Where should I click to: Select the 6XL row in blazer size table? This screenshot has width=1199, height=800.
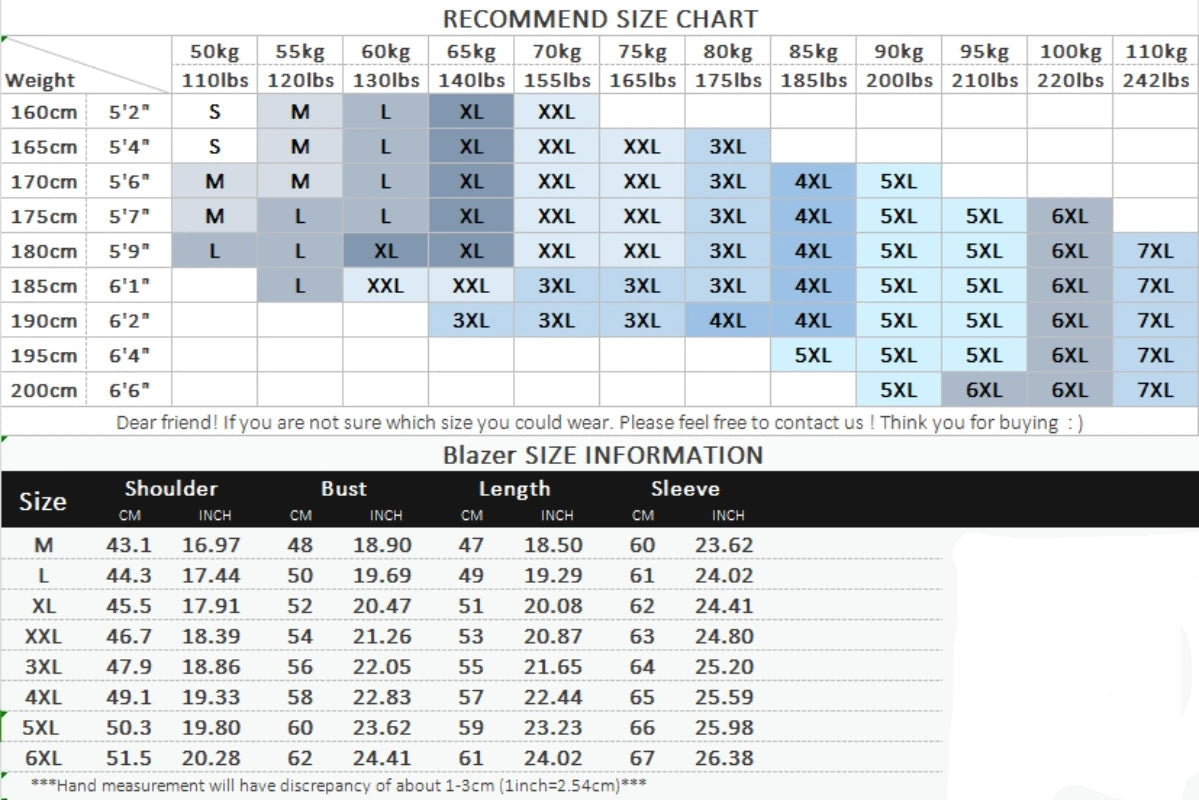[x=472, y=758]
